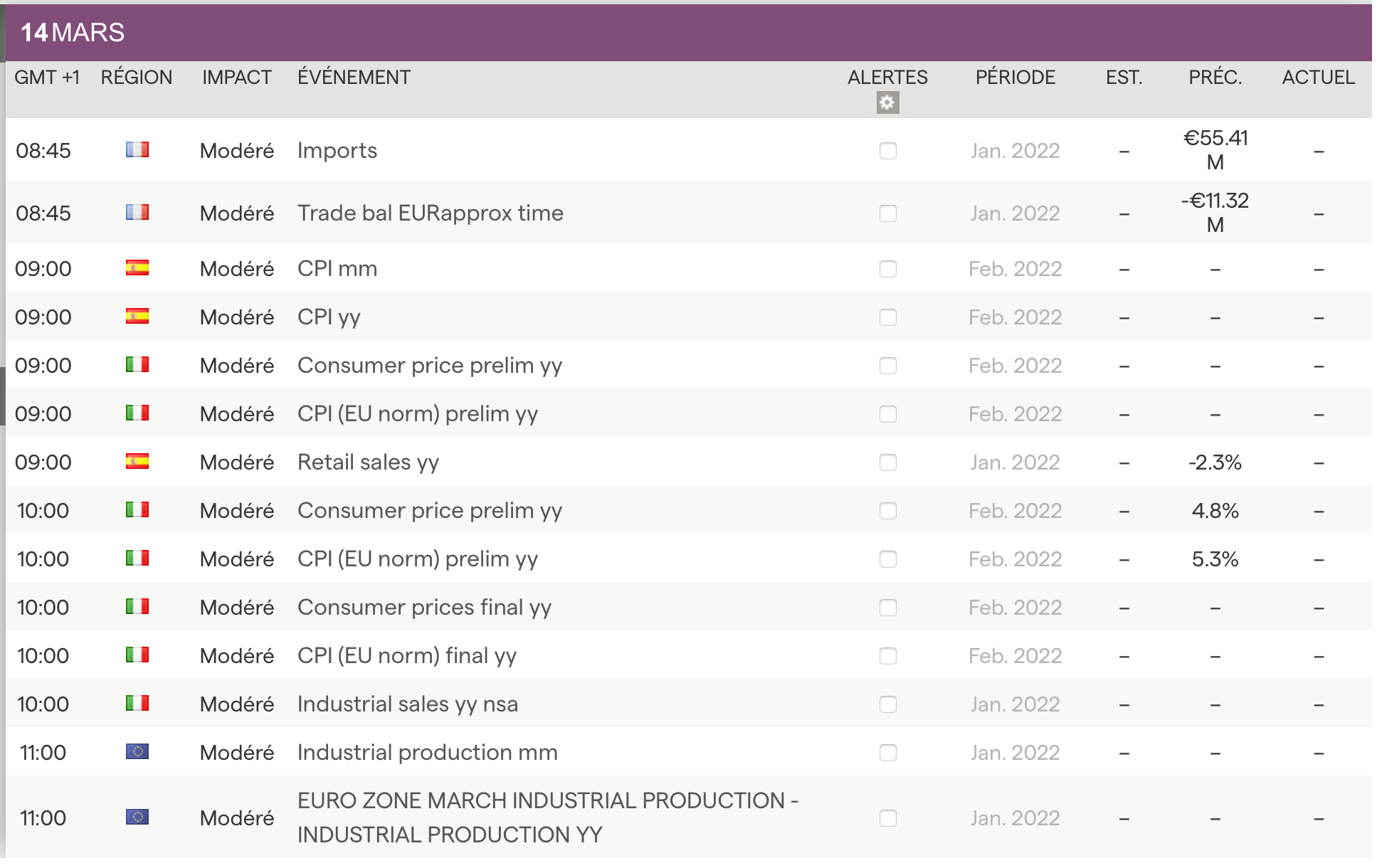This screenshot has width=1382, height=868.
Task: Click Italian flag on Industrial sales row
Action: coord(137,704)
